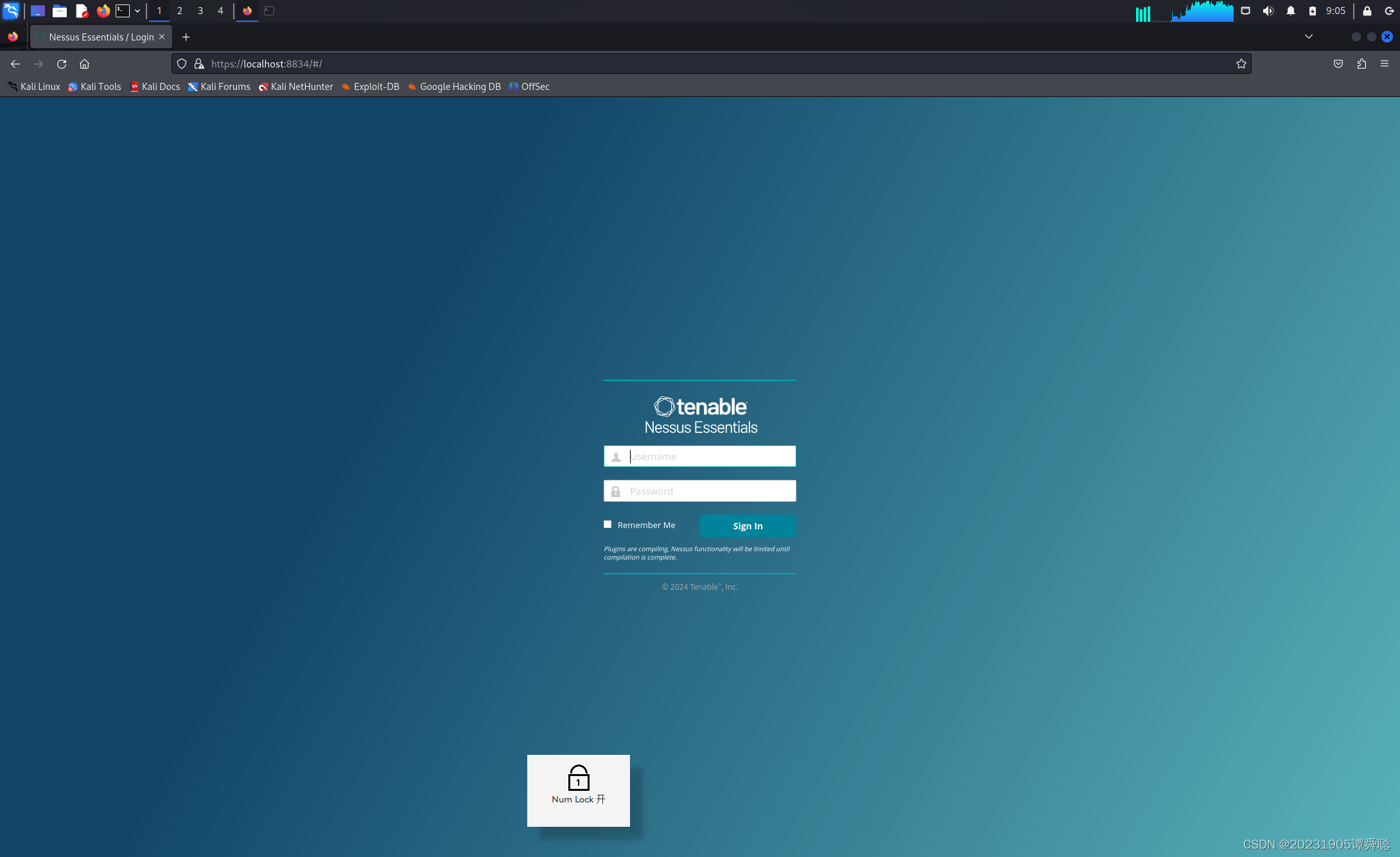Image resolution: width=1400 pixels, height=857 pixels.
Task: Launch Firefox from the top panel
Action: click(x=103, y=10)
